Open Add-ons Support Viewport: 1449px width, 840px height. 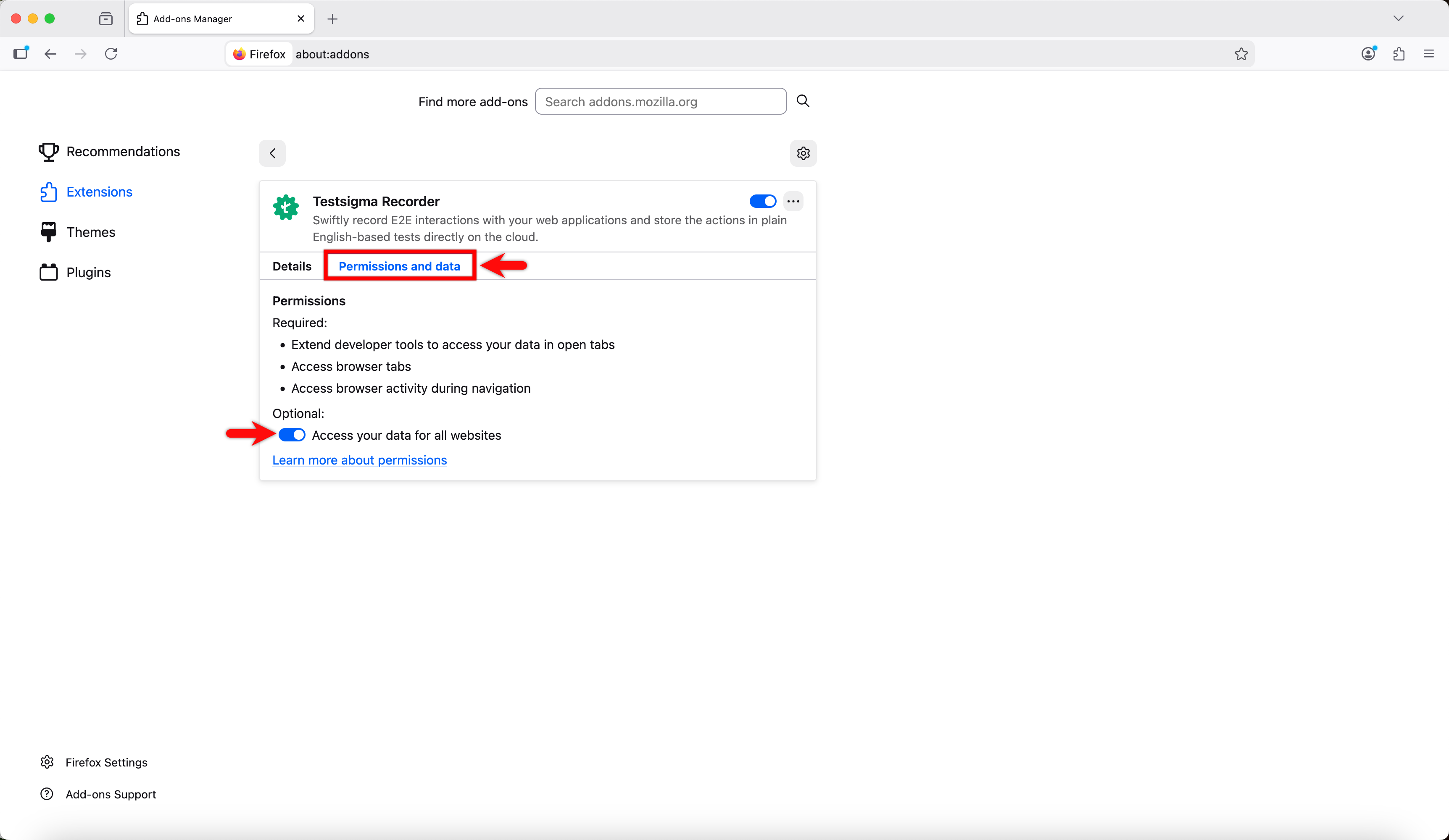[x=98, y=794]
